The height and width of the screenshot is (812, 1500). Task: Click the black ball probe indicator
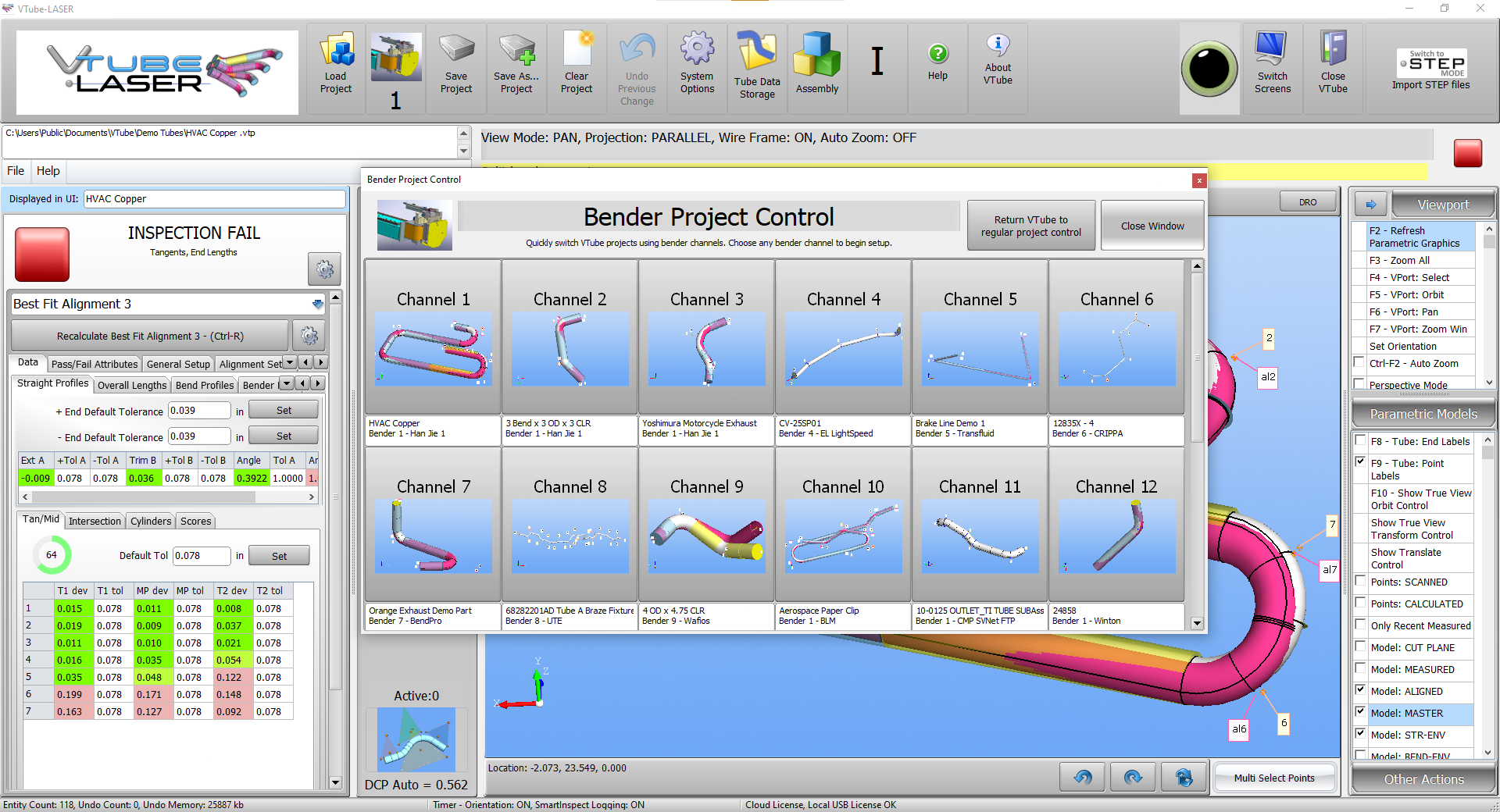click(x=1209, y=69)
